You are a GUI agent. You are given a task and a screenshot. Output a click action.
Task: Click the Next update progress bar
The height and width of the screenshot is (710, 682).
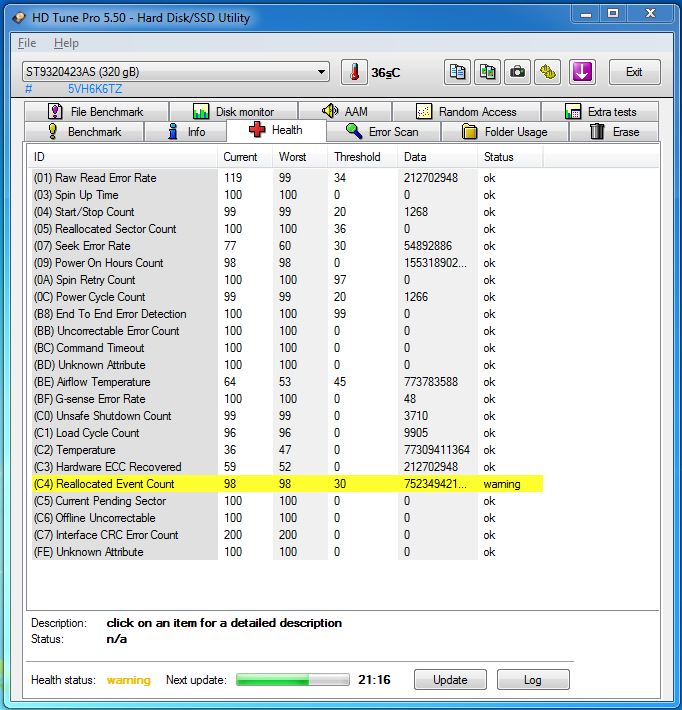click(x=293, y=680)
